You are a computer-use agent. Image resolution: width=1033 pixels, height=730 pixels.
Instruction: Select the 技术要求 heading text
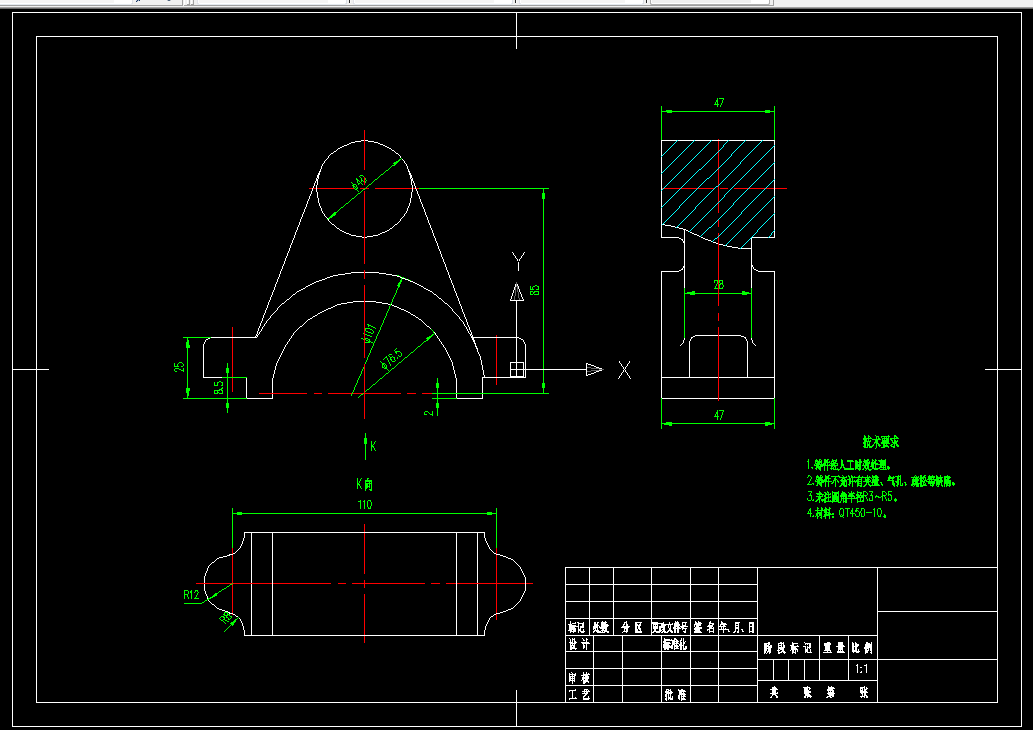coord(881,441)
